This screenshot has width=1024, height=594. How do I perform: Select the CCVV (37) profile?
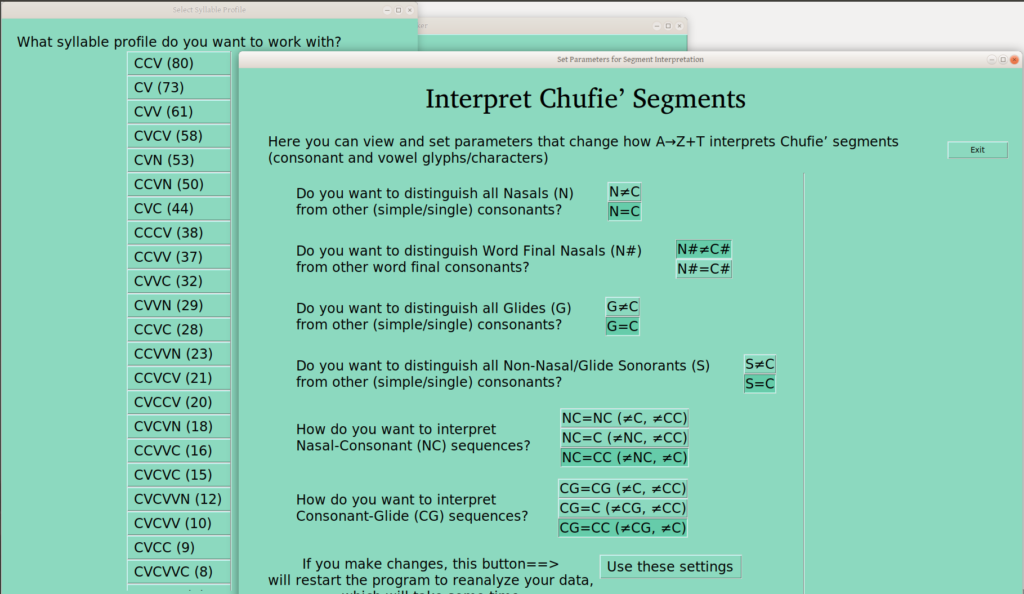click(x=178, y=257)
